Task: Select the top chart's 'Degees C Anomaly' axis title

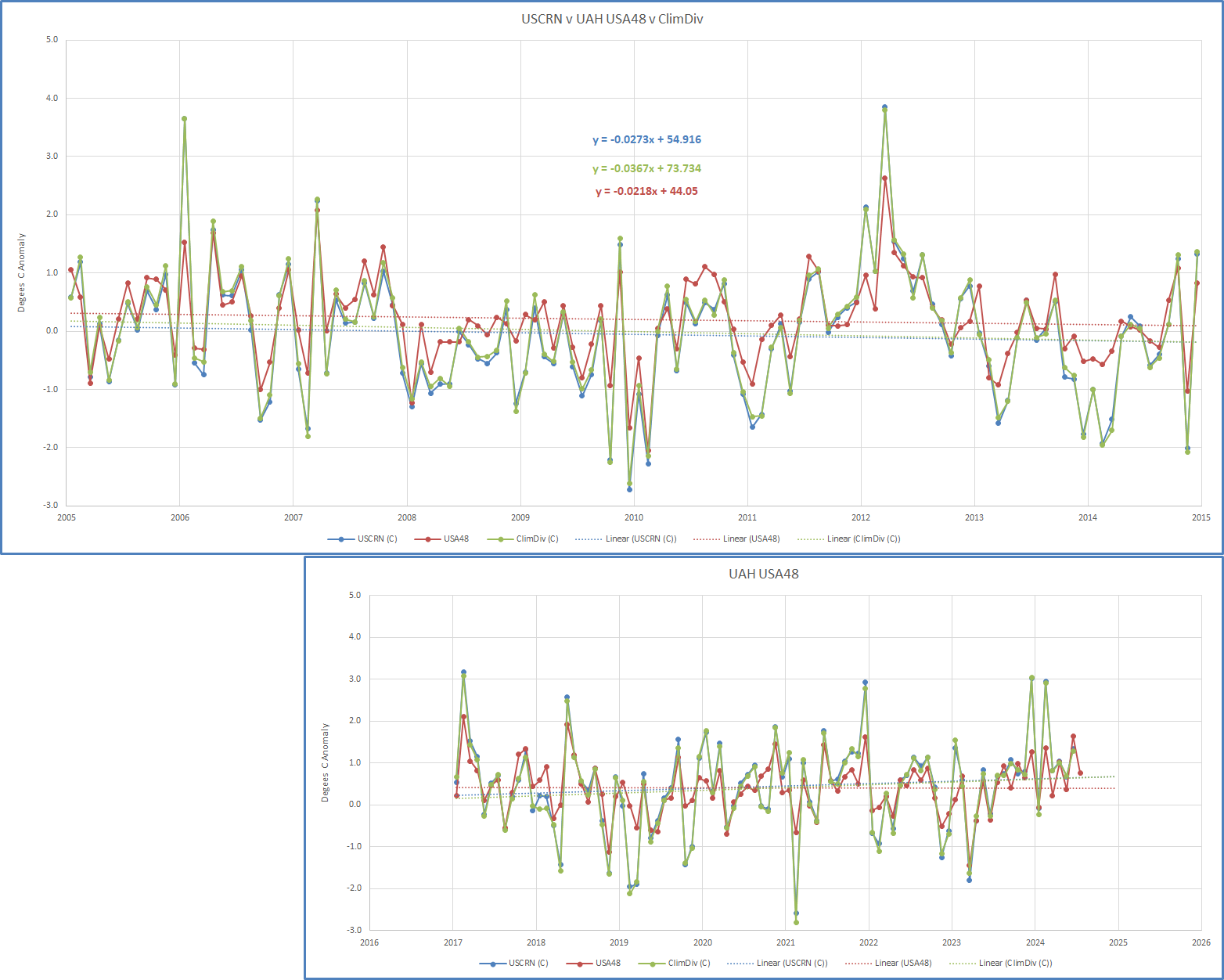Action: click(22, 272)
